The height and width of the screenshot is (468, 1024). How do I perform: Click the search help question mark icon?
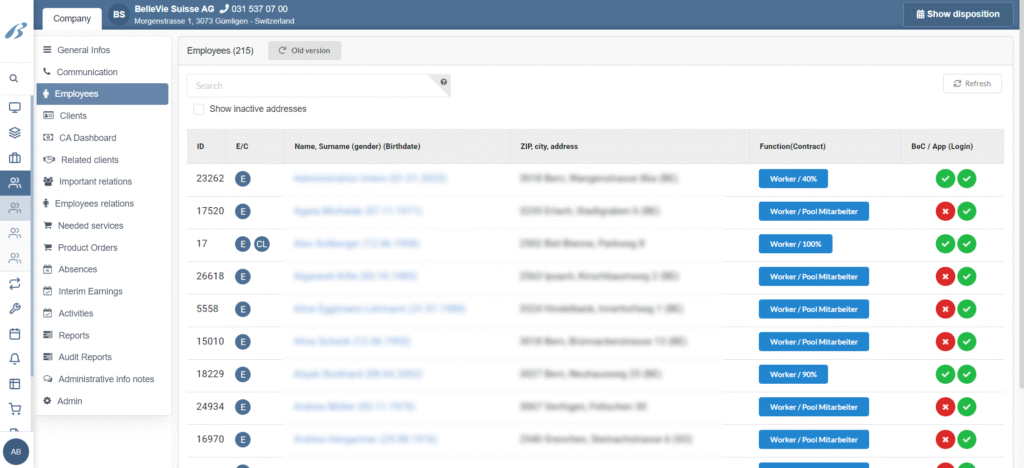pos(444,82)
